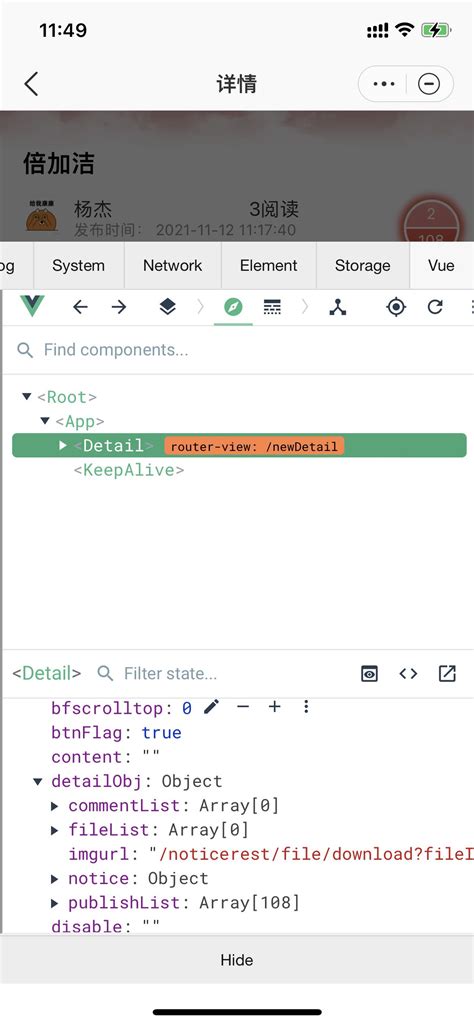Screen dimensions: 474x1025
Task: Show render code brackets icon
Action: [409, 673]
